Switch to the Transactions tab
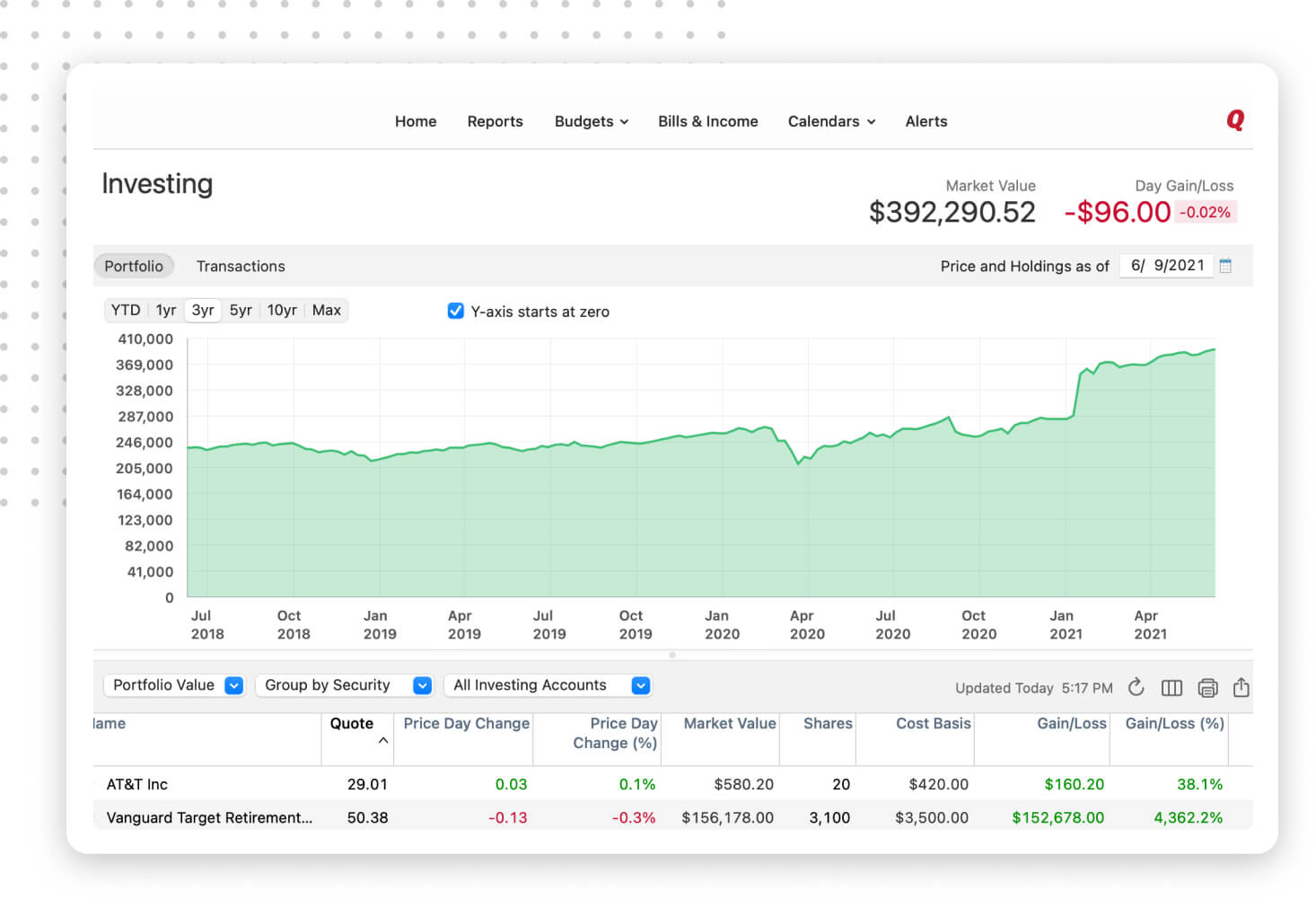This screenshot has height=899, width=1316. (241, 266)
